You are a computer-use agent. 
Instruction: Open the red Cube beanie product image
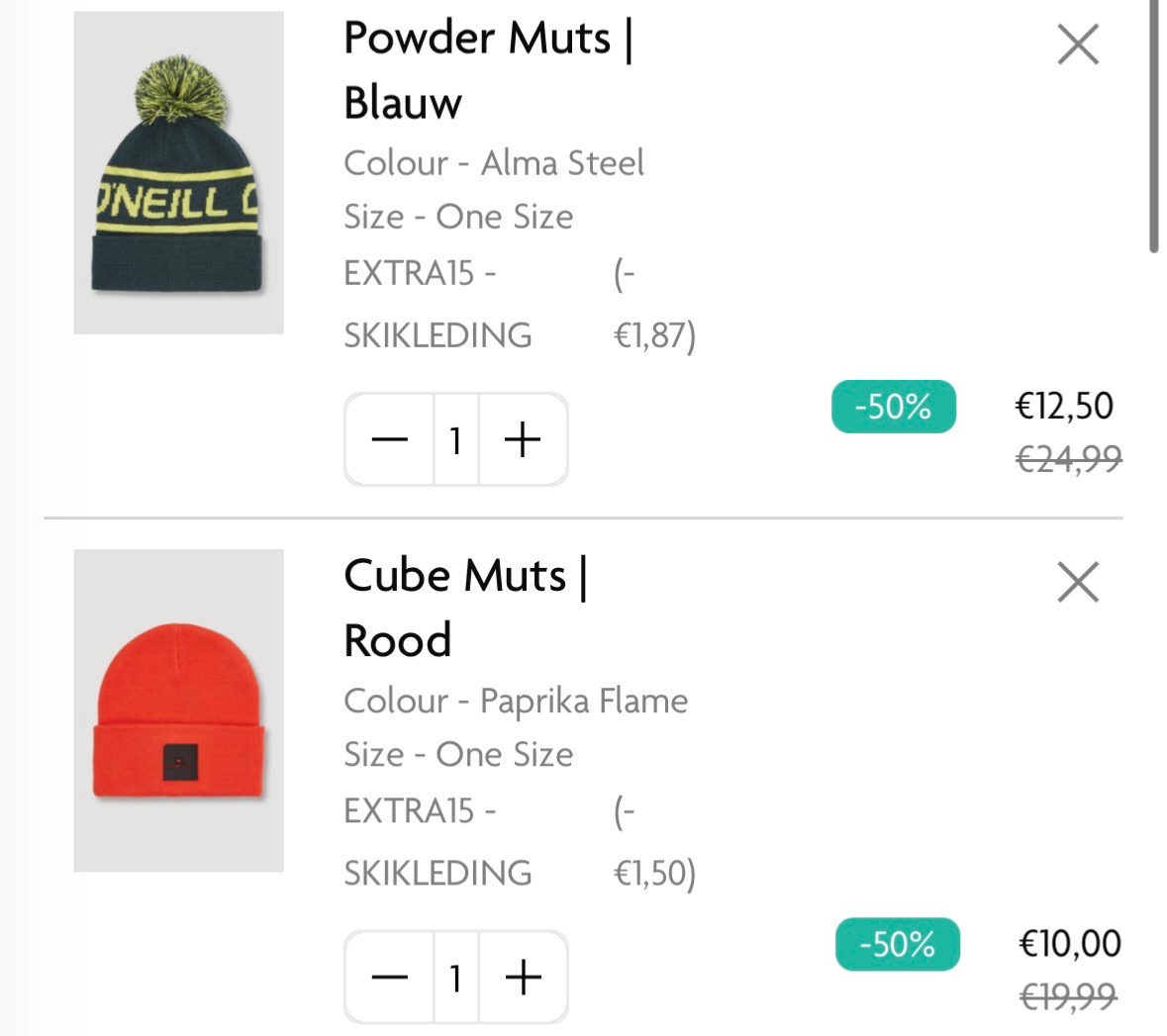point(178,710)
